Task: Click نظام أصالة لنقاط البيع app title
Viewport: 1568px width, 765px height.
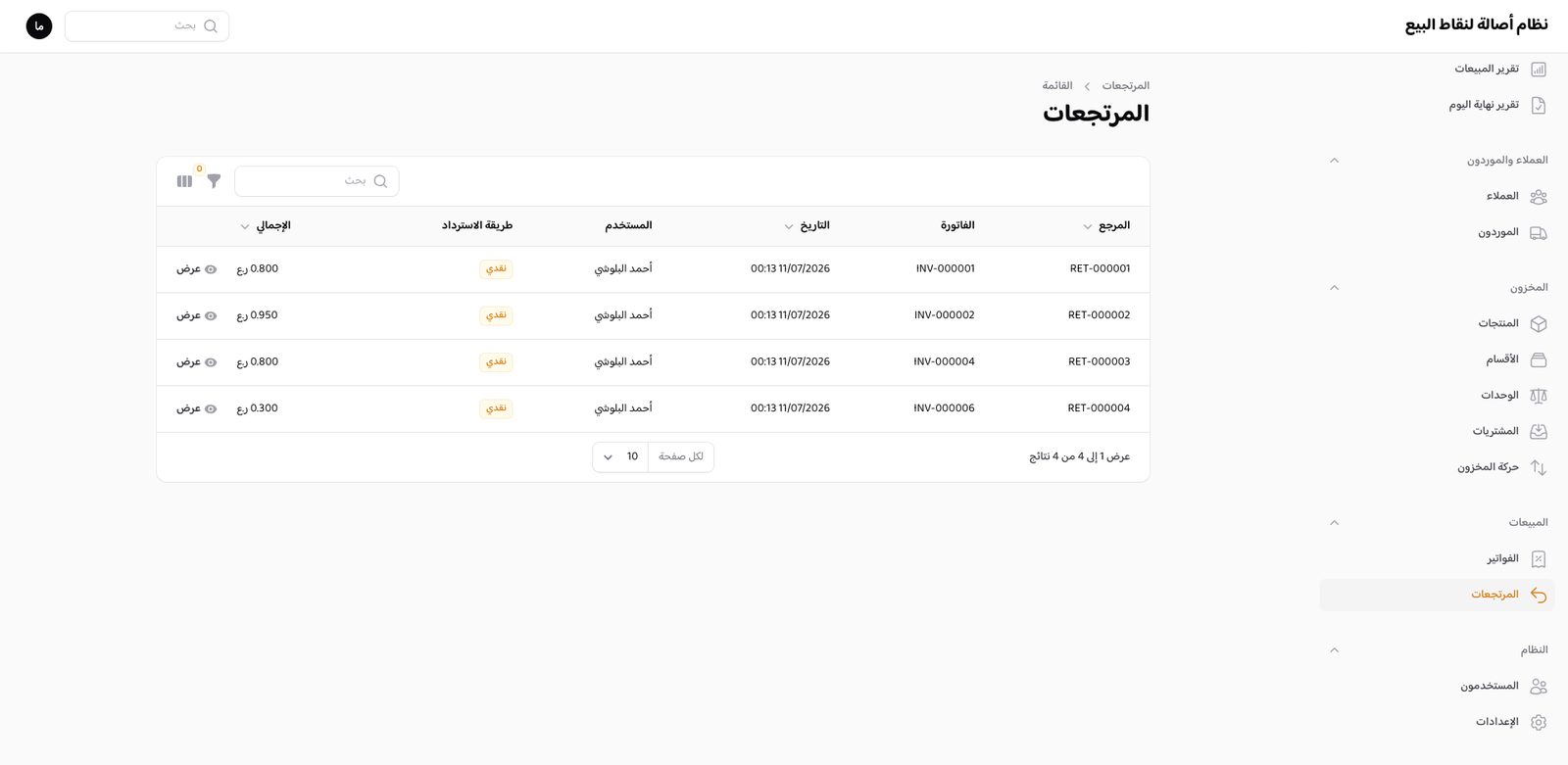Action: pyautogui.click(x=1476, y=25)
